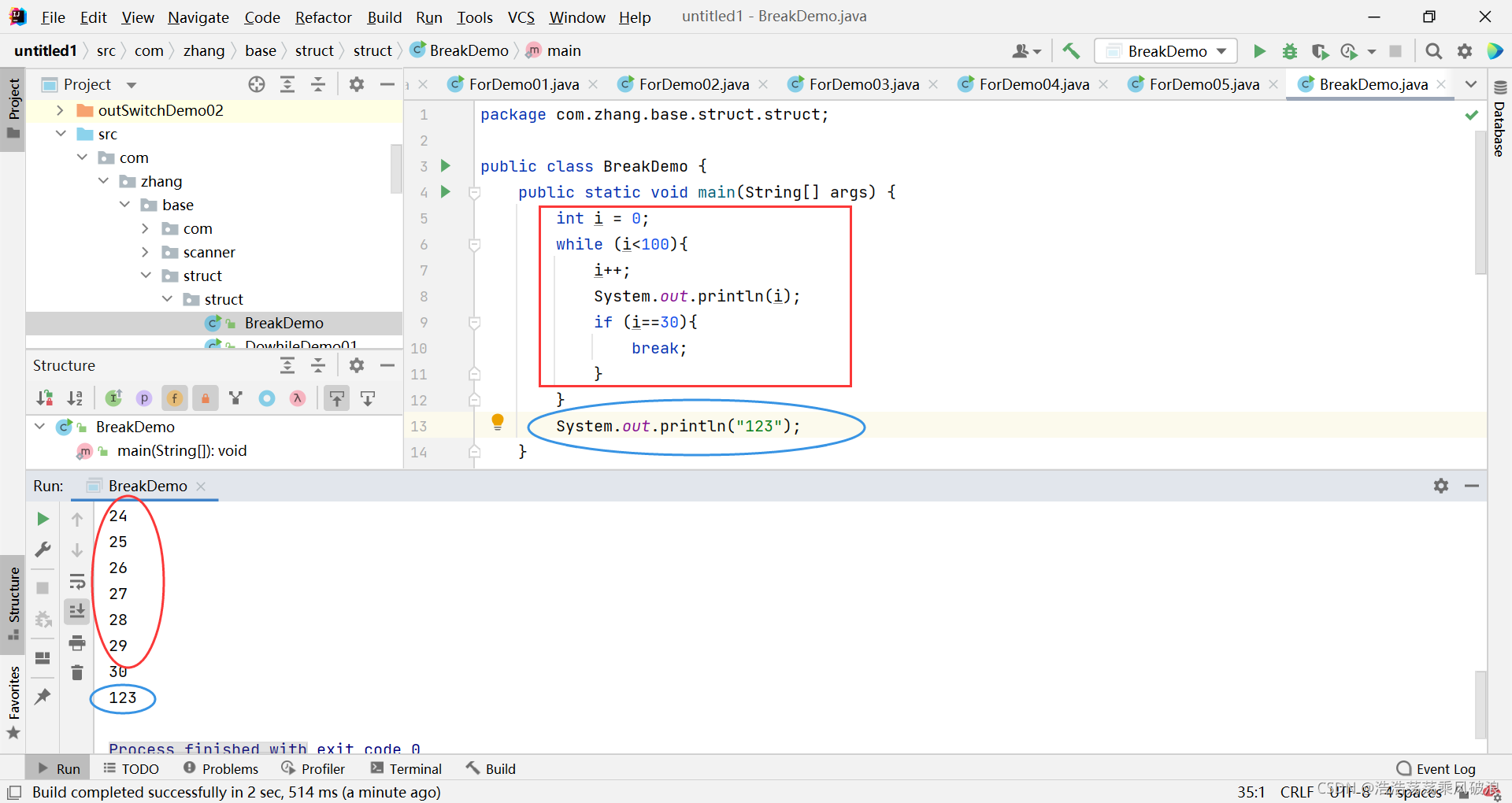1512x803 pixels.
Task: Start debugging with the bug icon
Action: (x=1289, y=51)
